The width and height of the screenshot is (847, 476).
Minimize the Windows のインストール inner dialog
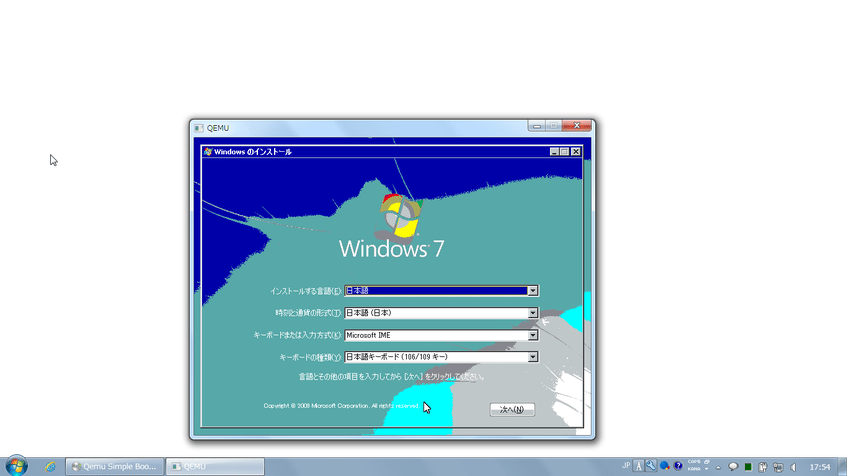click(x=554, y=152)
